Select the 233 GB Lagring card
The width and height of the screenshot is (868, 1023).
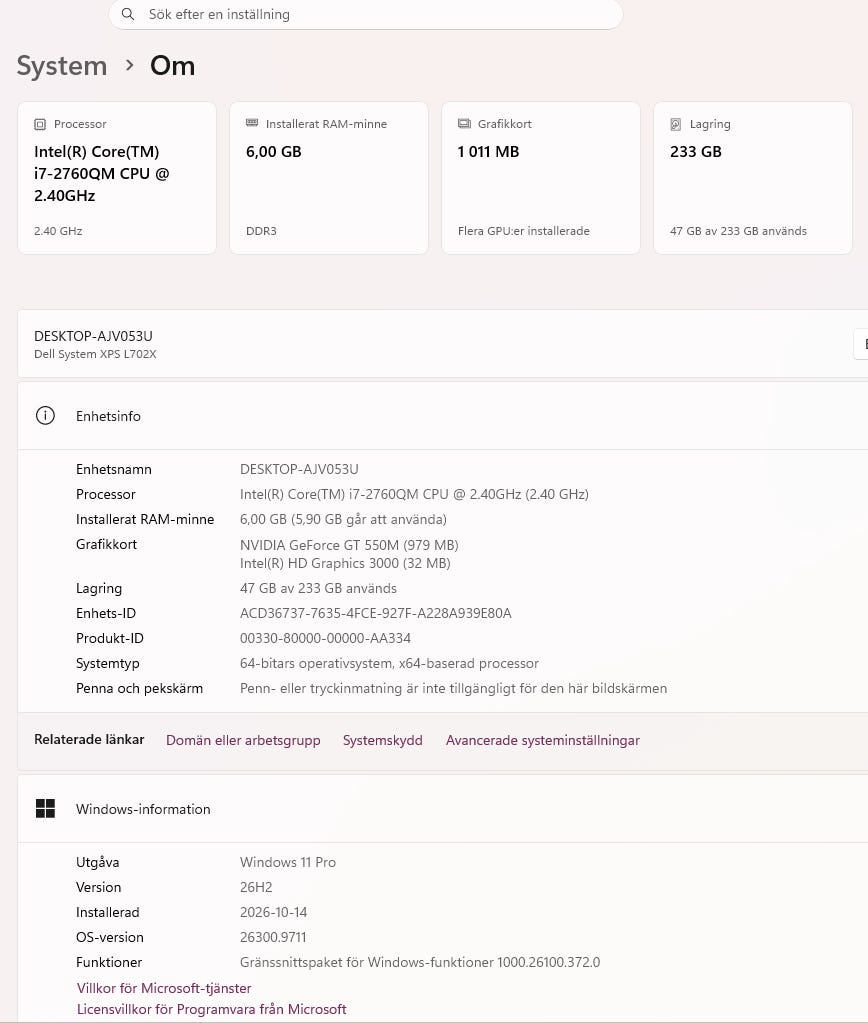pos(753,177)
